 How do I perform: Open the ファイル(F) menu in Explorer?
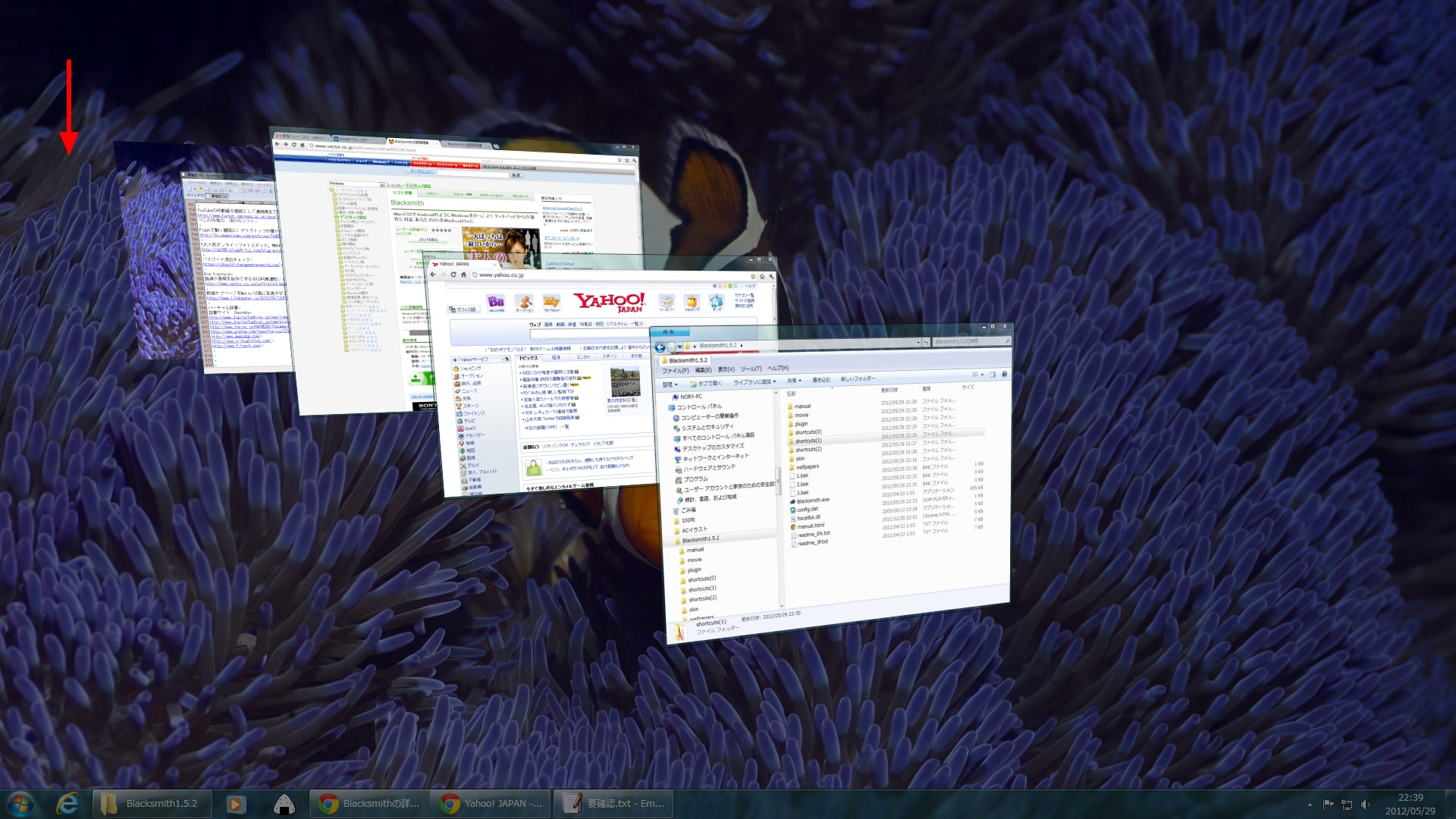(675, 371)
